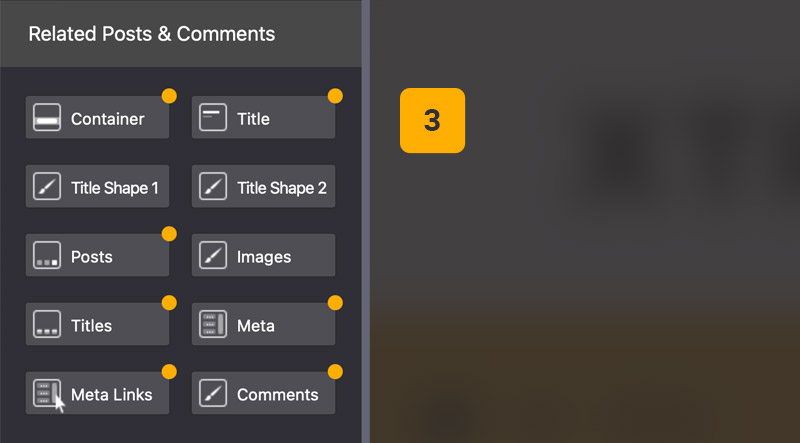Click the Meta Links list icon
Screen dimensions: 800x443
pyautogui.click(x=47, y=394)
